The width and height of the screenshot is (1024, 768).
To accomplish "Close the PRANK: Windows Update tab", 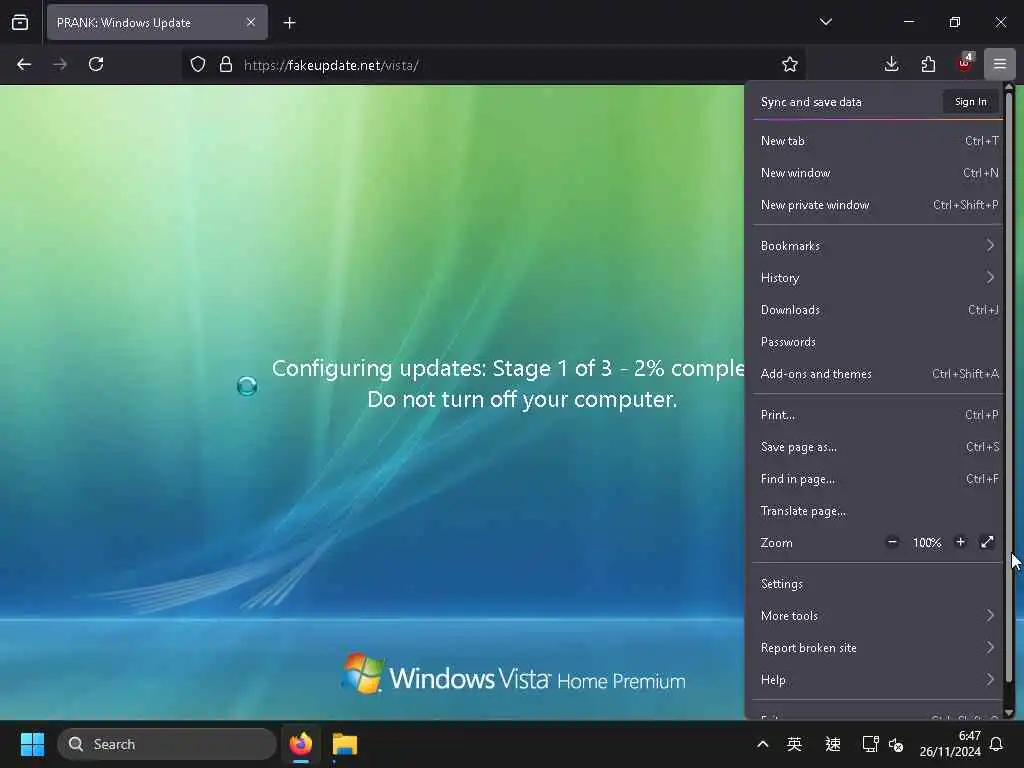I will click(251, 22).
